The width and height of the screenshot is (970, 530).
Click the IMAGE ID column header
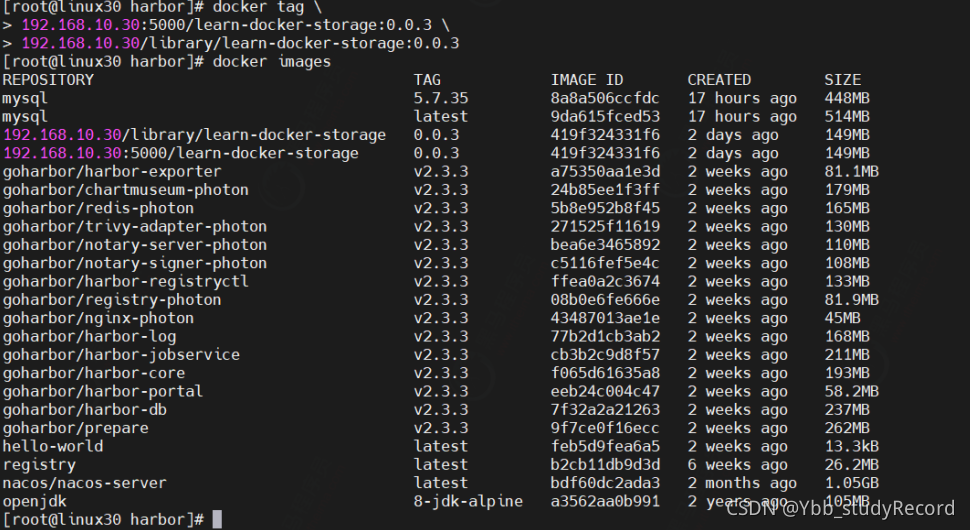click(x=587, y=80)
